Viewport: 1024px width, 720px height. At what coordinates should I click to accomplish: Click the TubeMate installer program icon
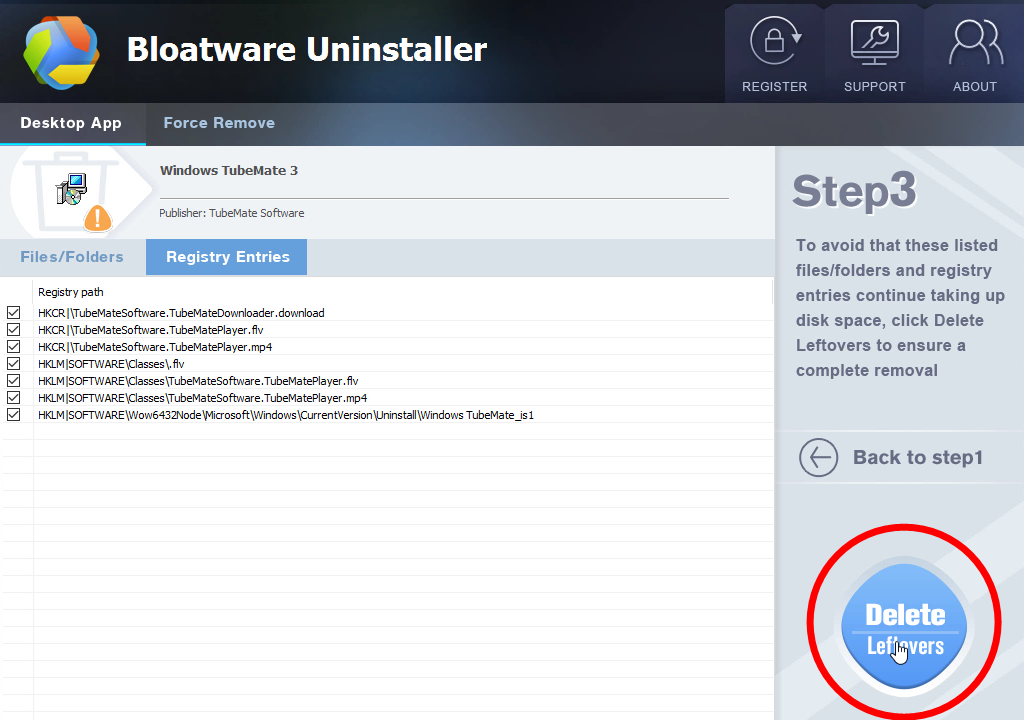tap(71, 189)
